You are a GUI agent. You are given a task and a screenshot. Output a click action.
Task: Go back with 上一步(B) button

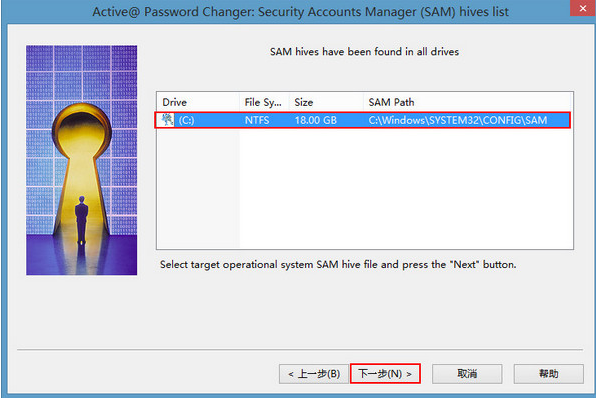314,374
